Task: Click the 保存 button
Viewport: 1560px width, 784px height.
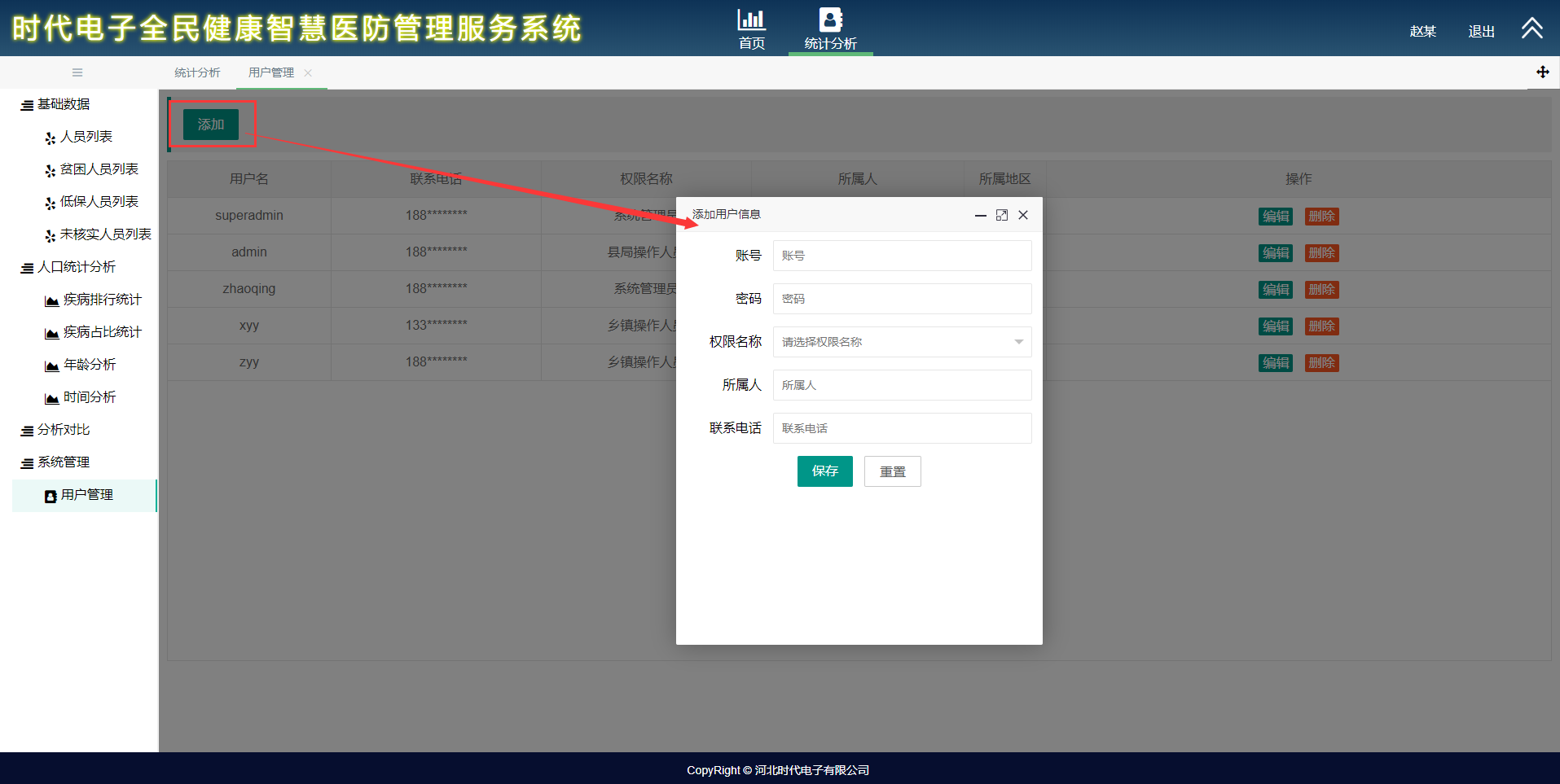Action: click(x=824, y=471)
